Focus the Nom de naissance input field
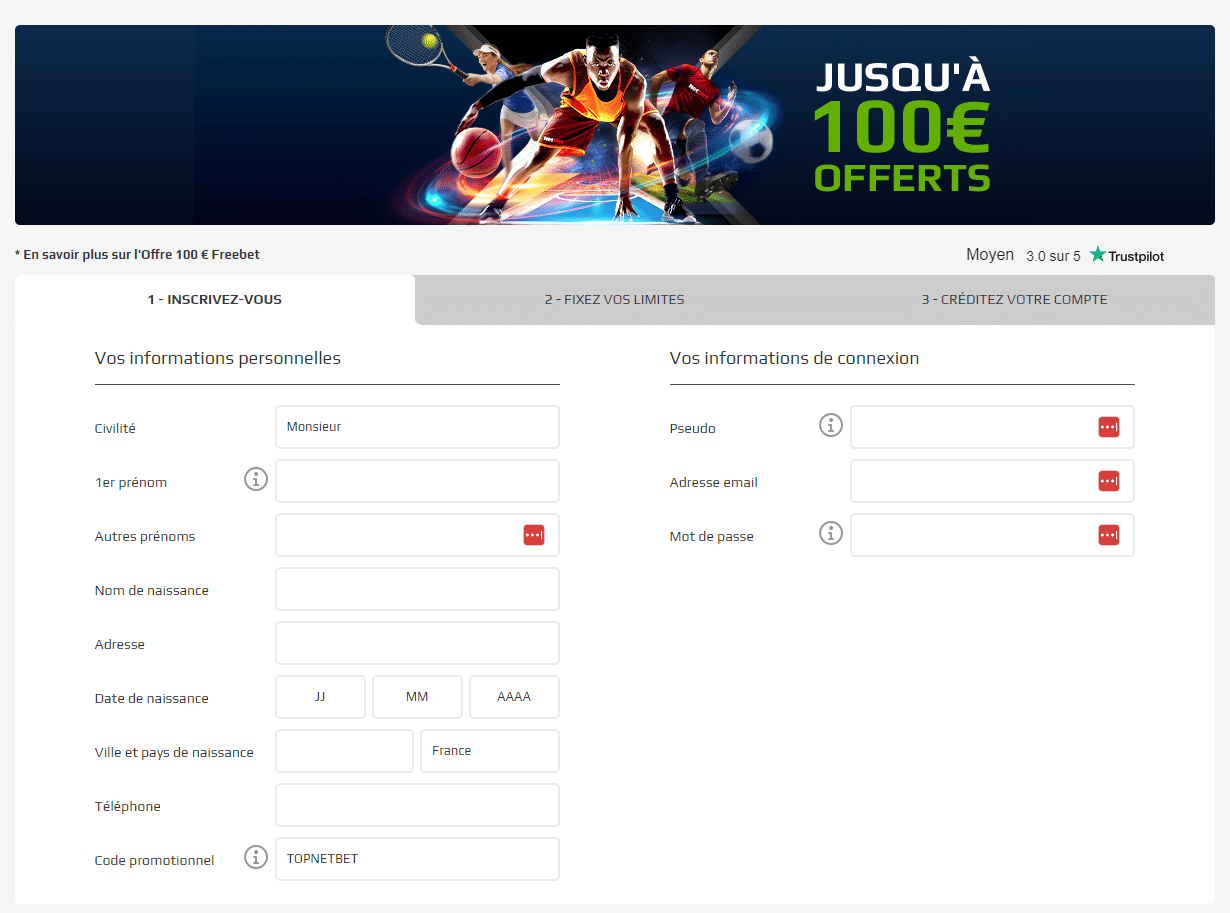 tap(417, 589)
